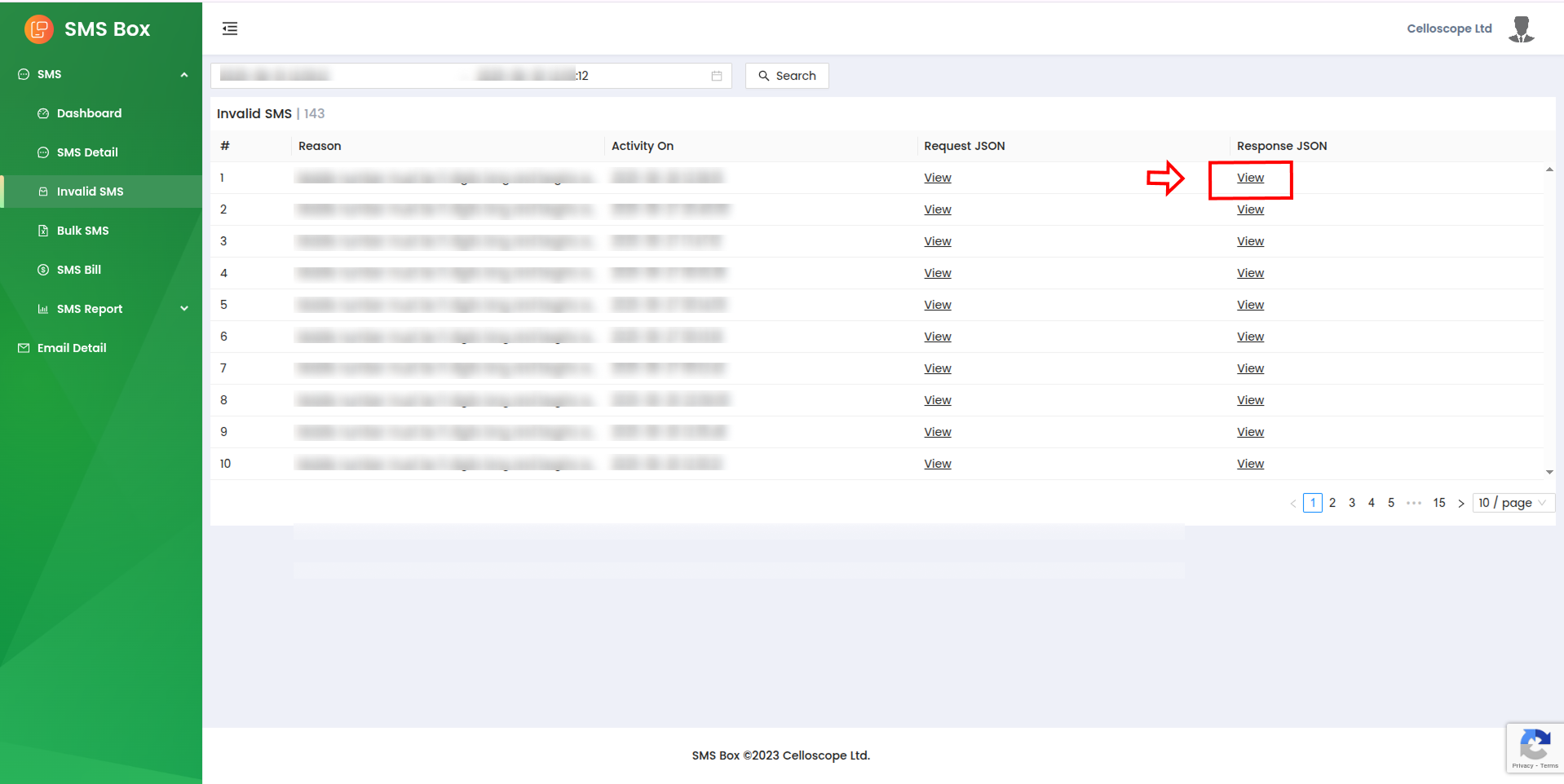Click the Search button
The image size is (1564, 784).
(787, 76)
